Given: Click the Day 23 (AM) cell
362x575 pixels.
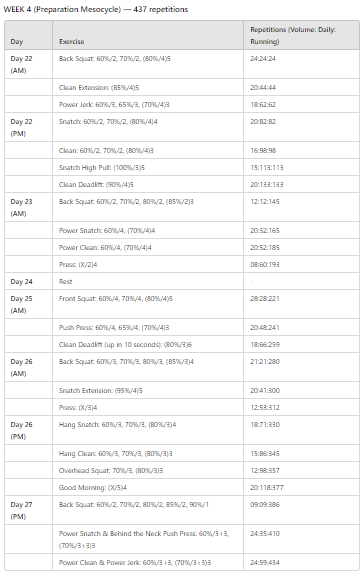Looking at the screenshot, I should tap(29, 207).
